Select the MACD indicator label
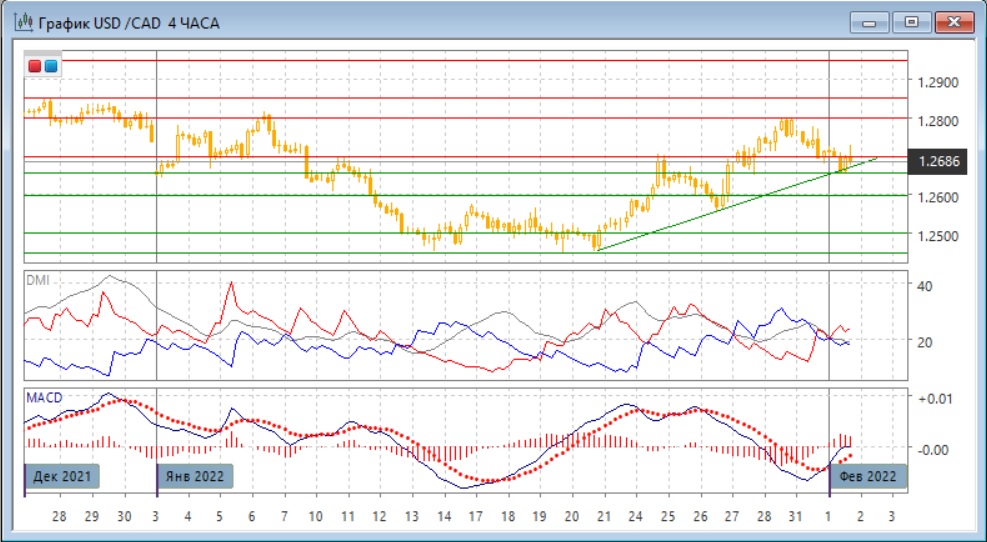The width and height of the screenshot is (987, 542). [x=43, y=398]
